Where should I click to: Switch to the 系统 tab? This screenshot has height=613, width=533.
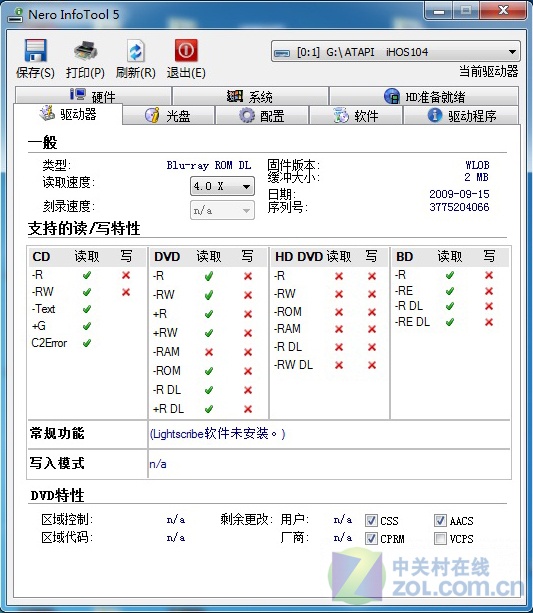[250, 96]
